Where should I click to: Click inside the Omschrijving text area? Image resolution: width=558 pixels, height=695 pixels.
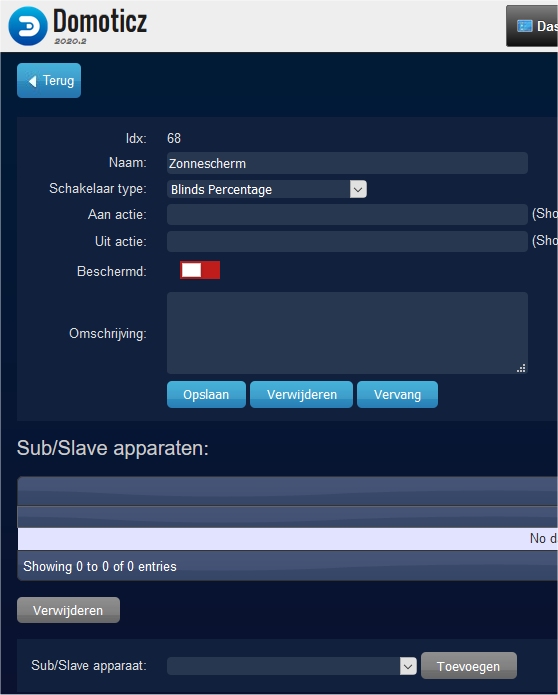(x=347, y=333)
